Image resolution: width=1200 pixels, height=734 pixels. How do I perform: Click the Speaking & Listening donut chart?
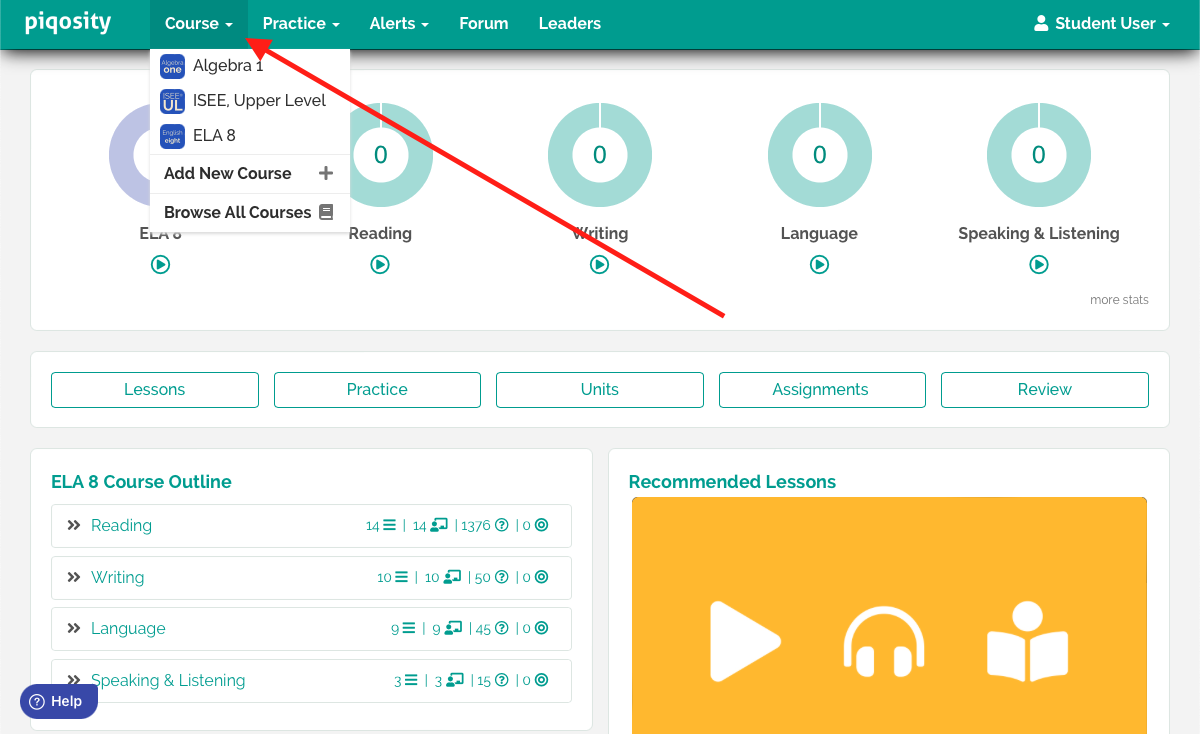click(x=1039, y=155)
